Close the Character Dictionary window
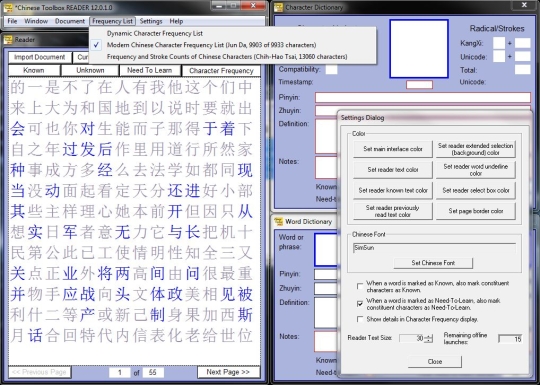 pos(524,5)
